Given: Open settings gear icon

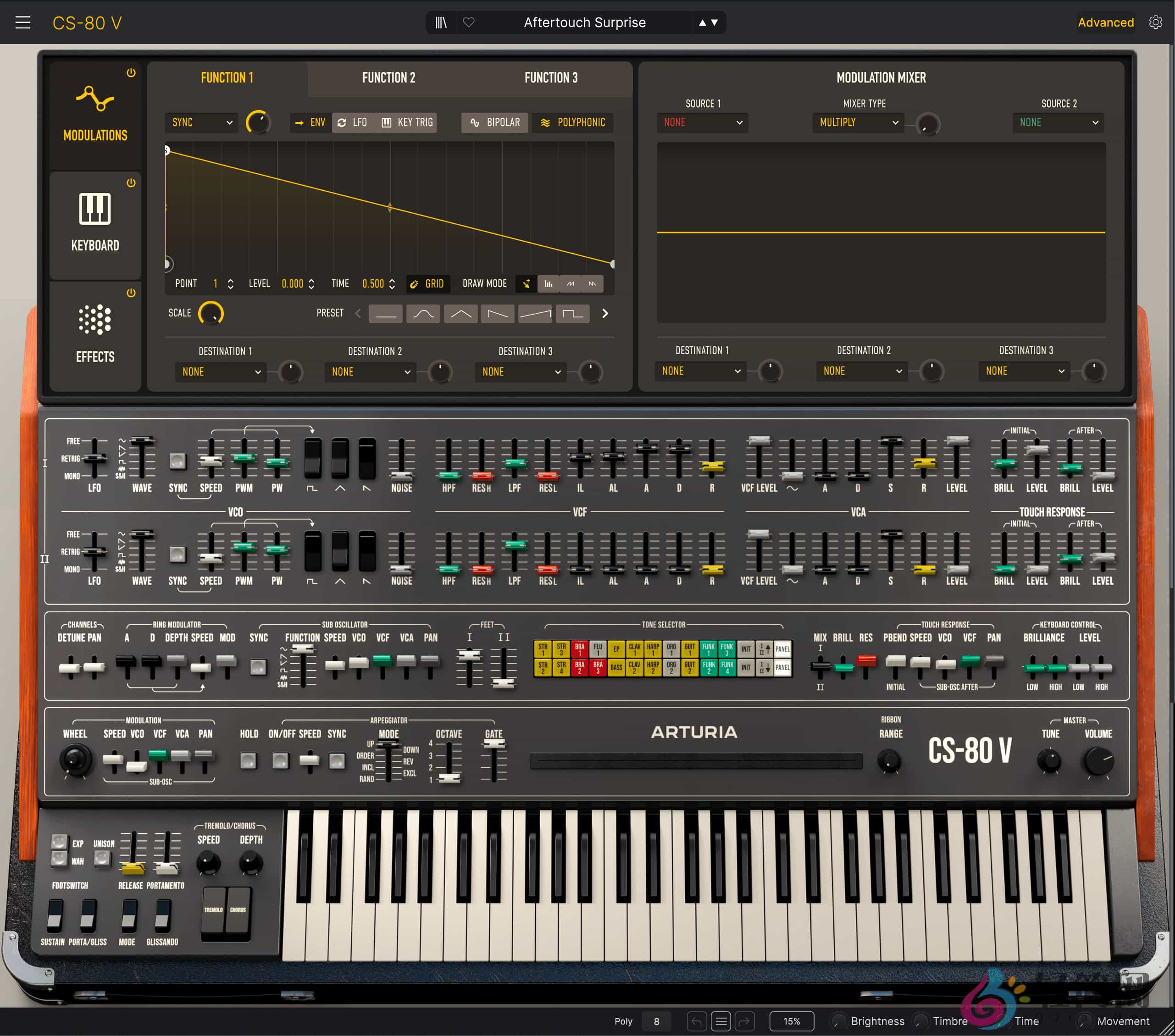Looking at the screenshot, I should click(1155, 22).
